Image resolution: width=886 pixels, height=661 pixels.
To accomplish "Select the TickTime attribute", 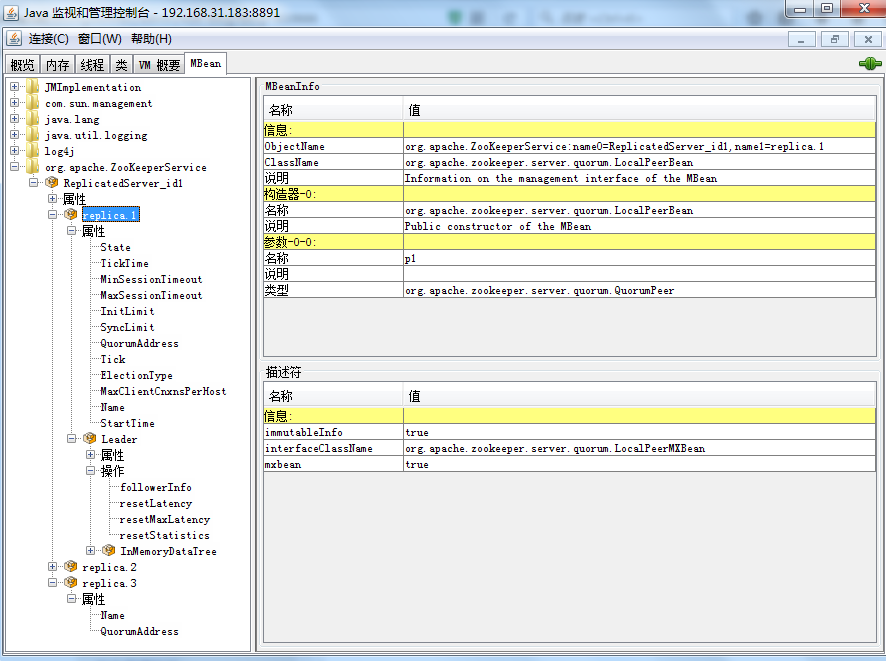I will click(x=124, y=263).
